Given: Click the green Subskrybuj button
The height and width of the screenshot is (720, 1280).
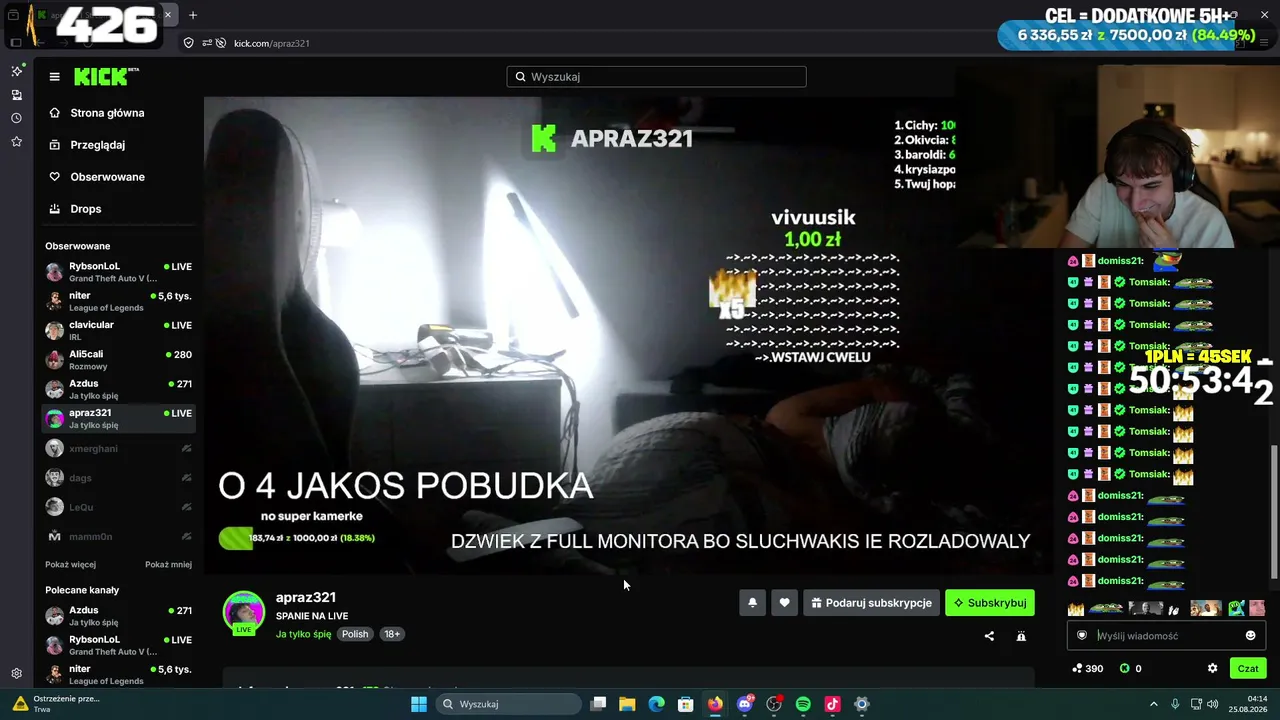Looking at the screenshot, I should click(990, 603).
